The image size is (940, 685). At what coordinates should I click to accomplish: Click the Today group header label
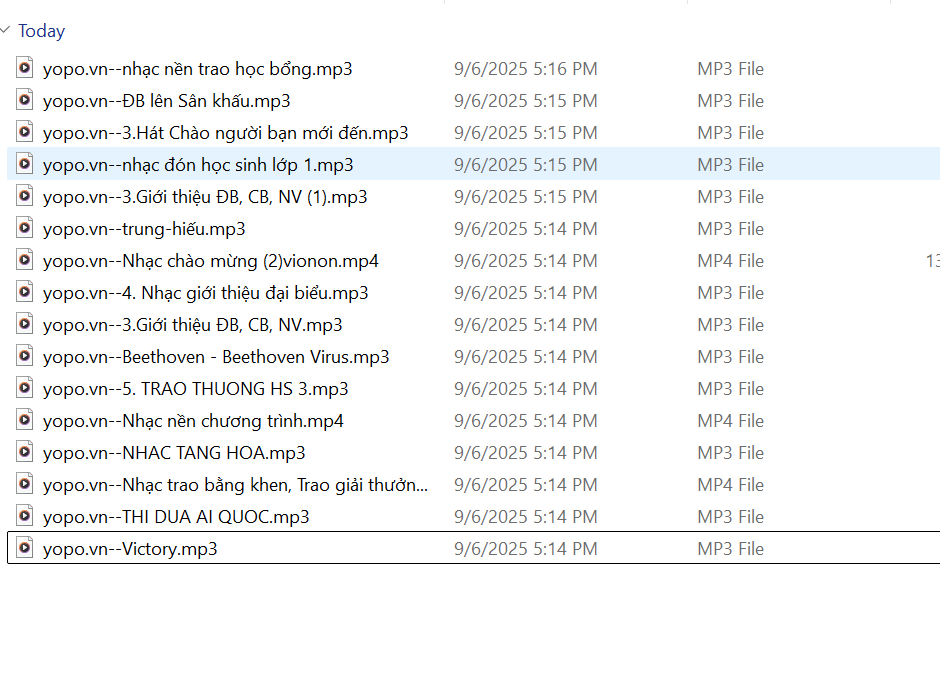pyautogui.click(x=41, y=31)
